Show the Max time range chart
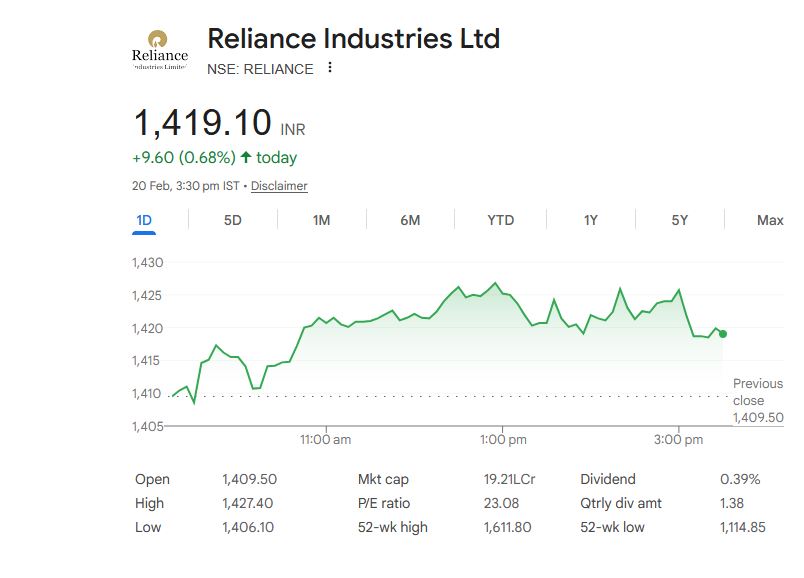Screen dimensions: 804x578 [769, 220]
